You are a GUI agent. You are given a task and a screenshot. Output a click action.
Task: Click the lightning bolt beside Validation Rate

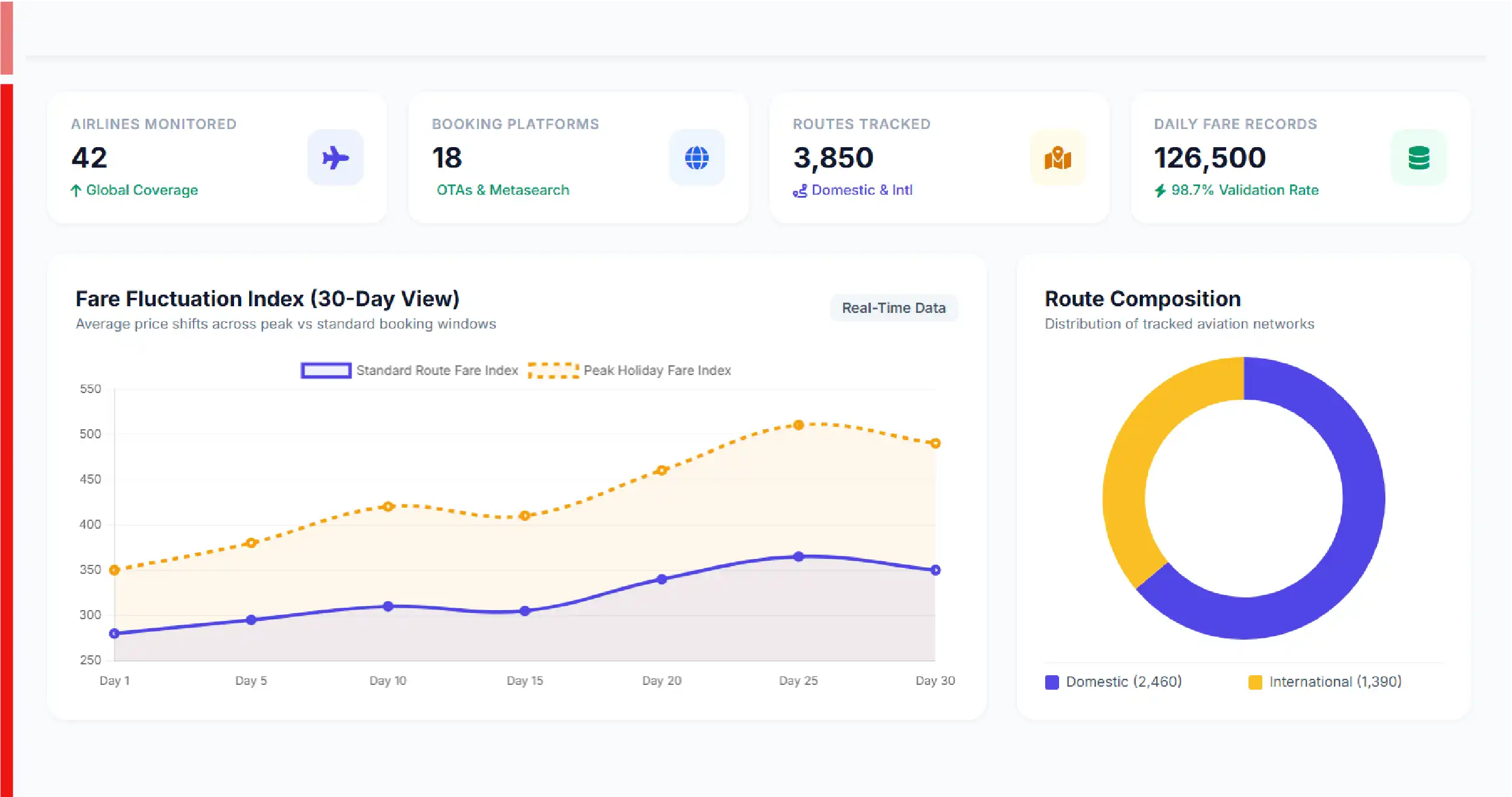[x=1160, y=191]
